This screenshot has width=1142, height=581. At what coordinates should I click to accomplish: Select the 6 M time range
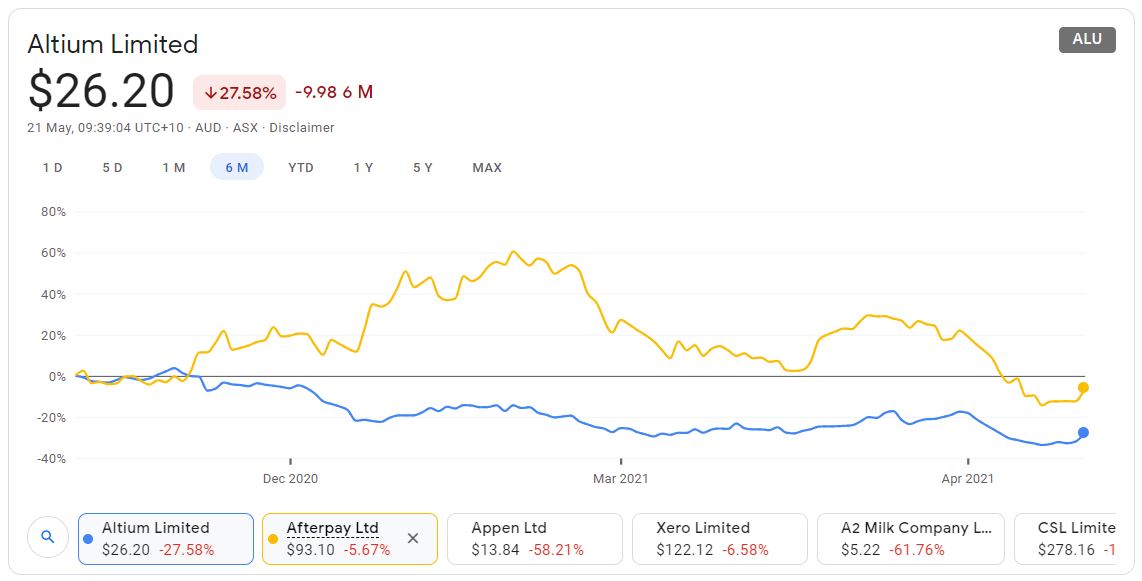[236, 167]
